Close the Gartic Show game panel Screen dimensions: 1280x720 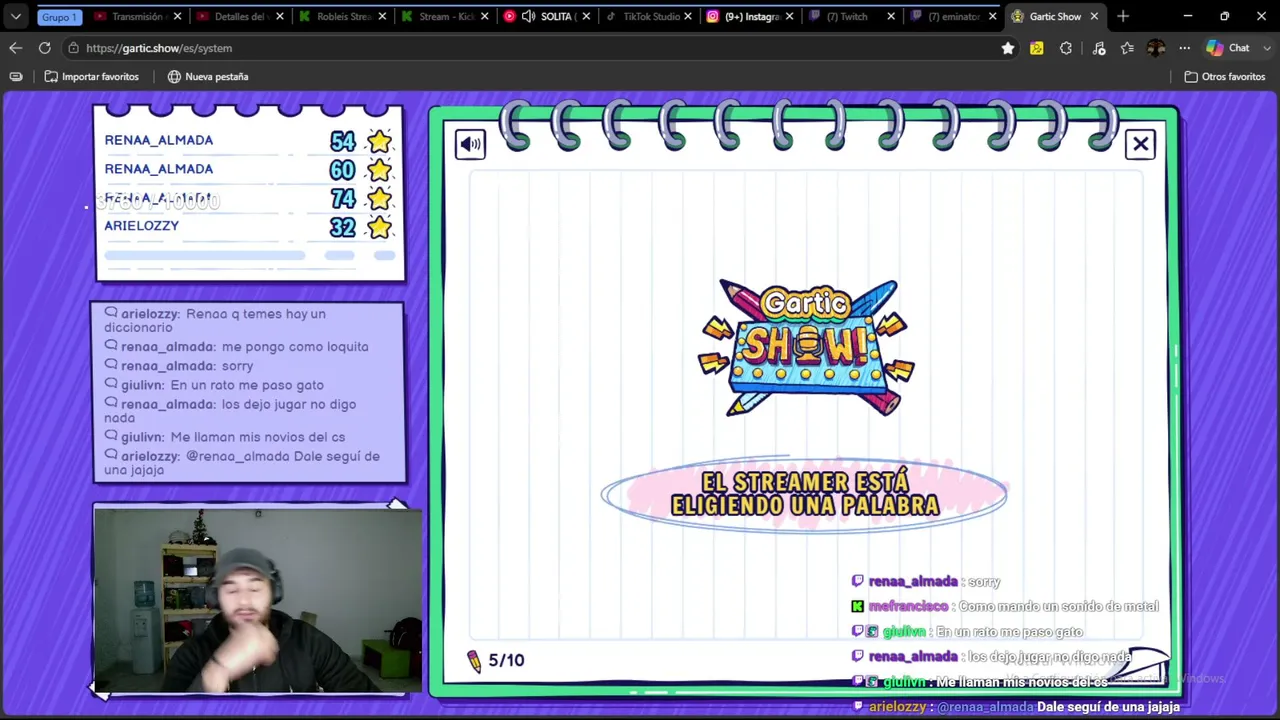click(1140, 144)
